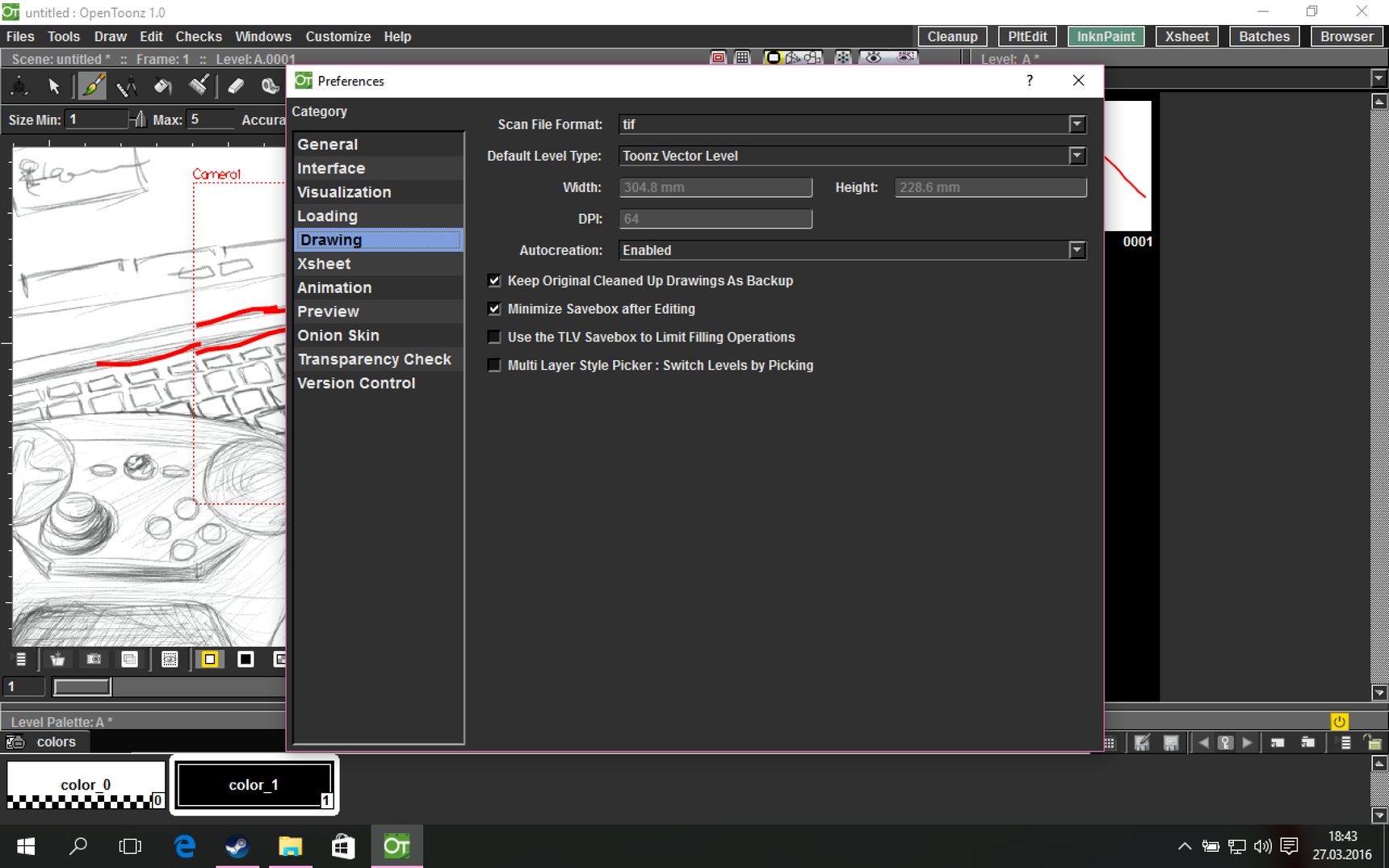Toggle Keep Original Cleaned Up Drawings As Backup
This screenshot has width=1389, height=868.
[x=494, y=281]
